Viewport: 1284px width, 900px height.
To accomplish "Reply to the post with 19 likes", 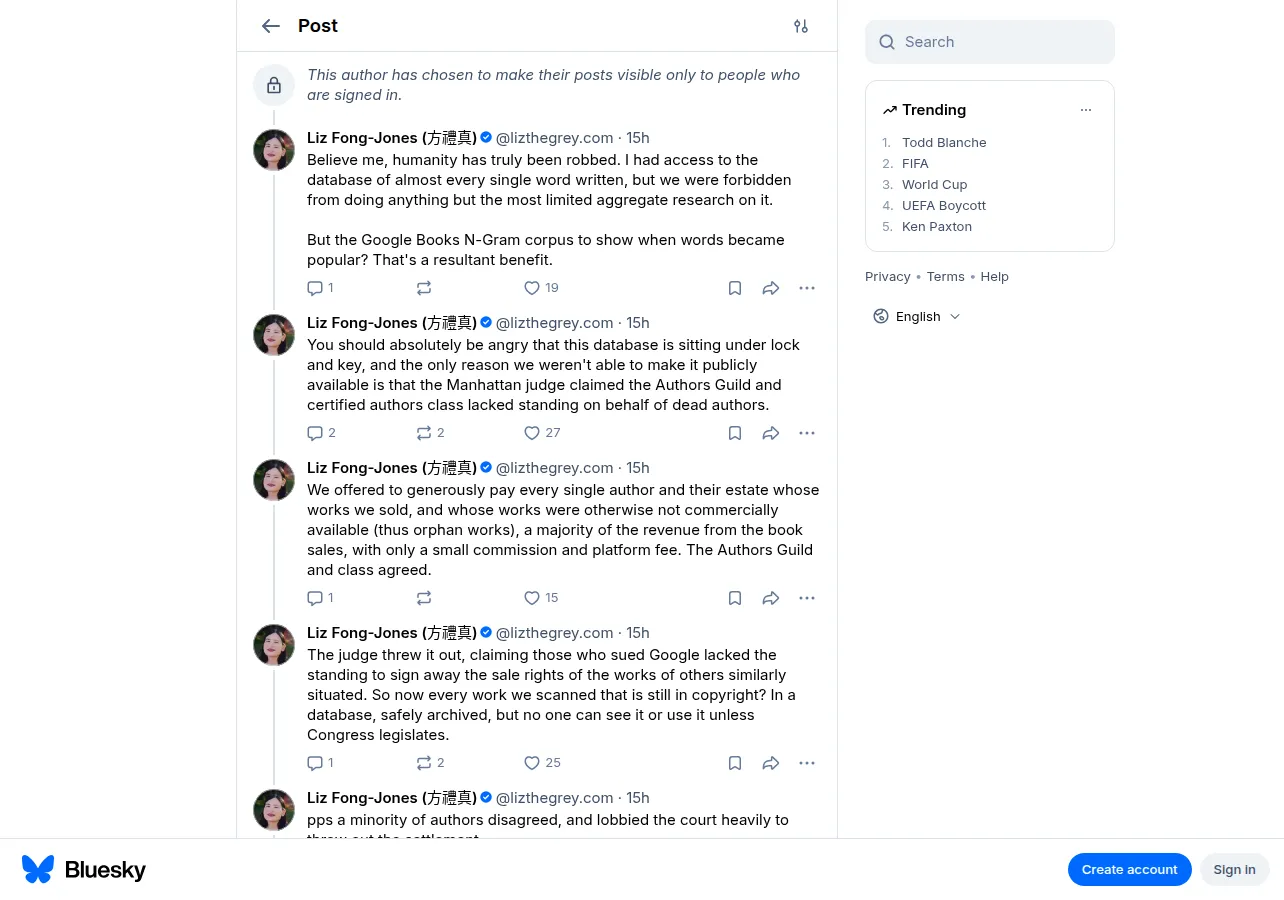I will coord(320,288).
